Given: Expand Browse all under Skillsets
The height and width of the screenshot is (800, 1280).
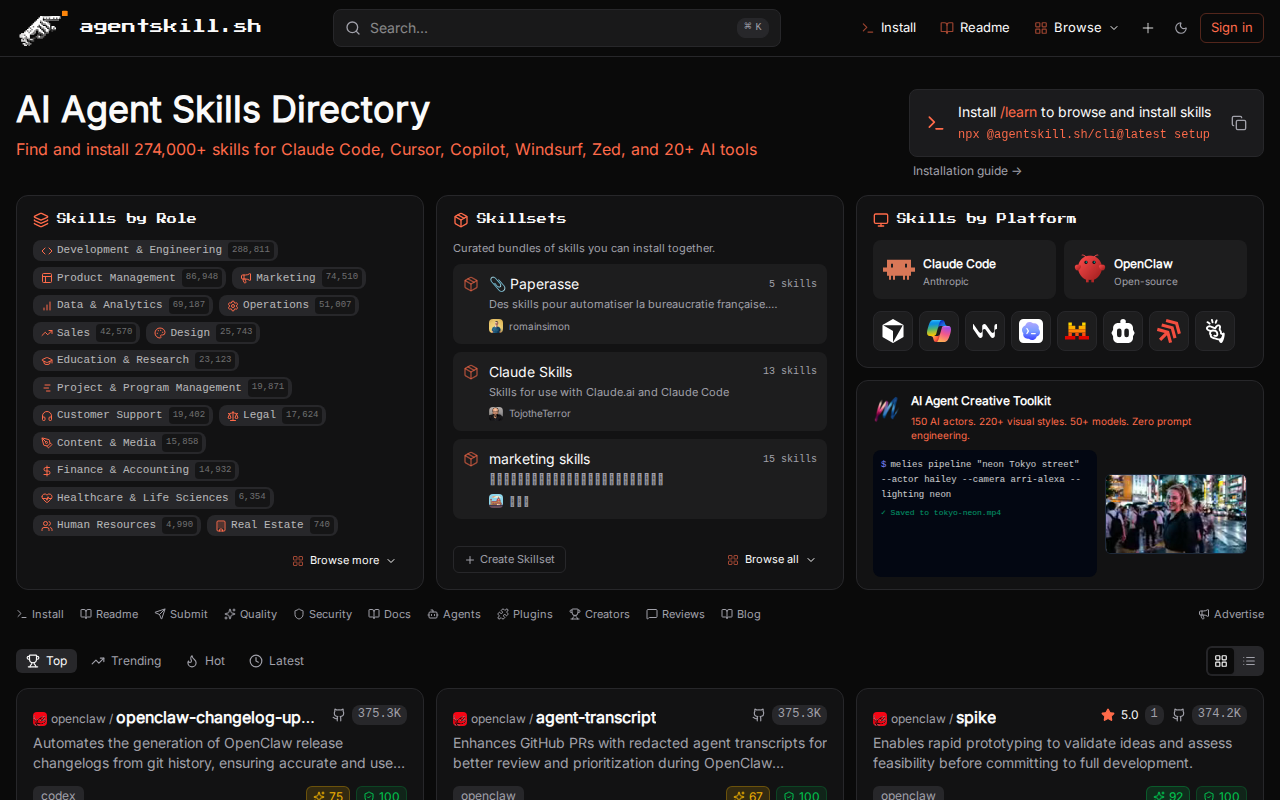Looking at the screenshot, I should click(x=771, y=560).
